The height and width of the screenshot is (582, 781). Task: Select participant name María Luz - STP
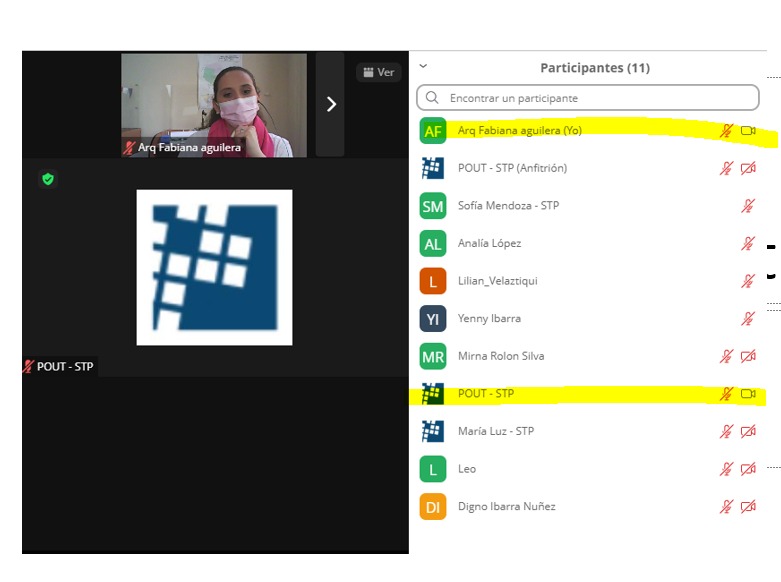click(x=496, y=431)
